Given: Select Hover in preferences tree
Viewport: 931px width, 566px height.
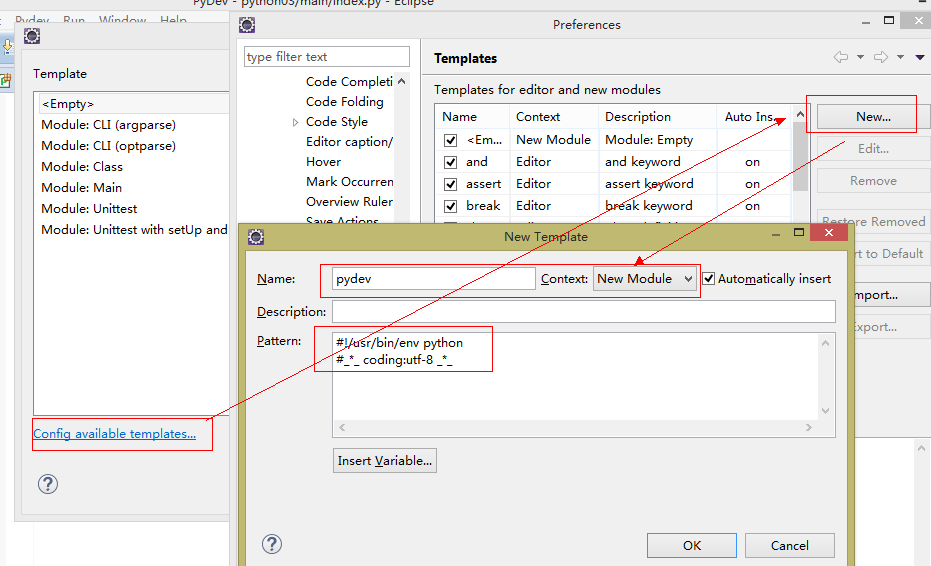Looking at the screenshot, I should pos(324,162).
